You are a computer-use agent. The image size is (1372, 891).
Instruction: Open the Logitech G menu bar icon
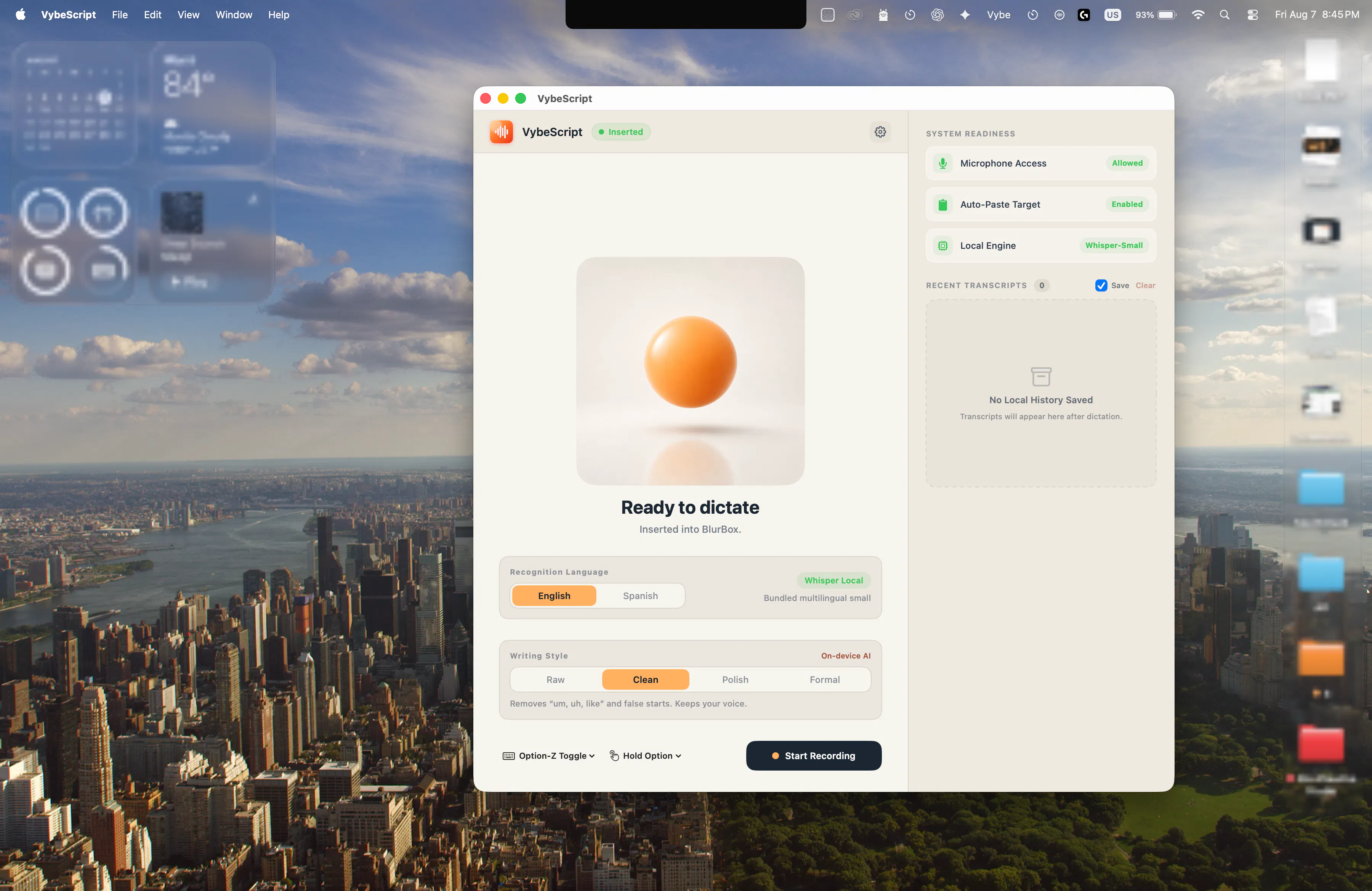click(1084, 14)
